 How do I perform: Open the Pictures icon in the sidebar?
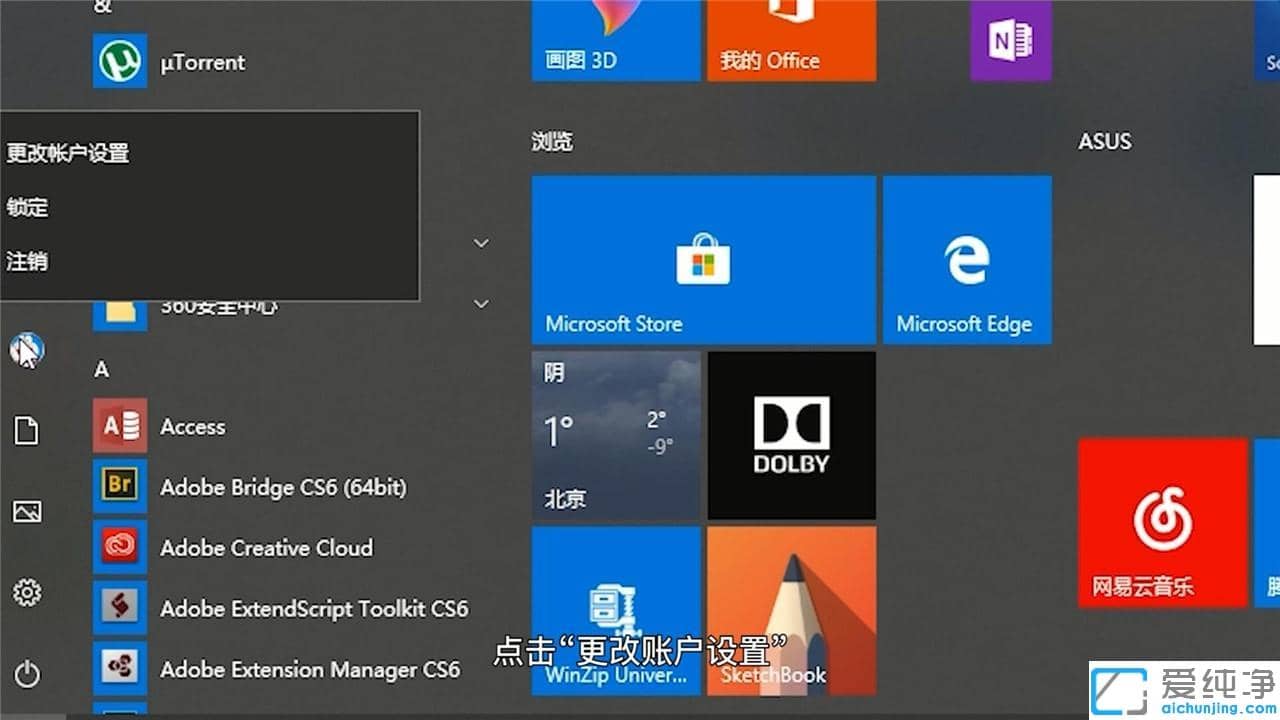click(x=25, y=511)
